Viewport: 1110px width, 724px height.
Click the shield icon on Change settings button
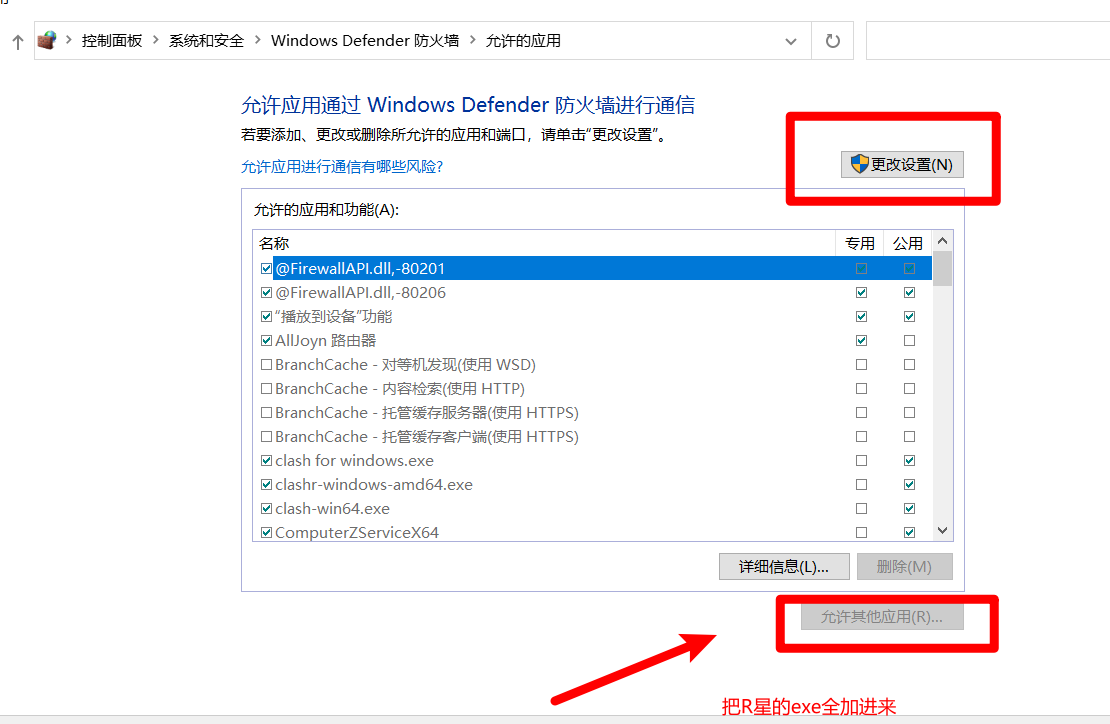click(x=859, y=164)
